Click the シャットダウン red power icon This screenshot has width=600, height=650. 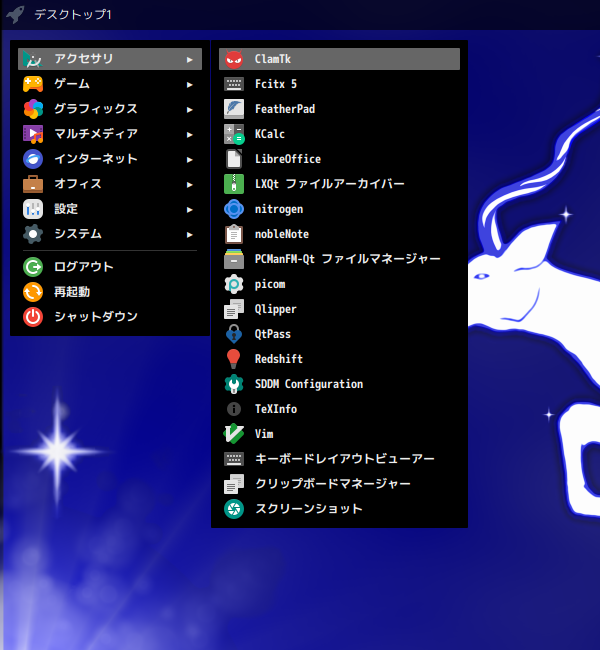coord(33,317)
